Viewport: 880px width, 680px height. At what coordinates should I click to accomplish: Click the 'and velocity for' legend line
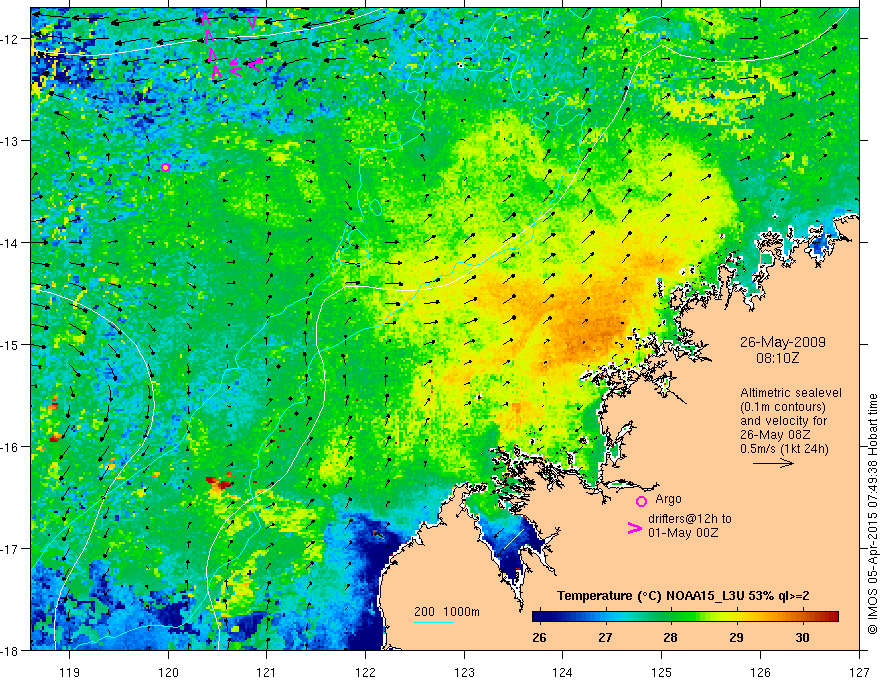pos(783,421)
